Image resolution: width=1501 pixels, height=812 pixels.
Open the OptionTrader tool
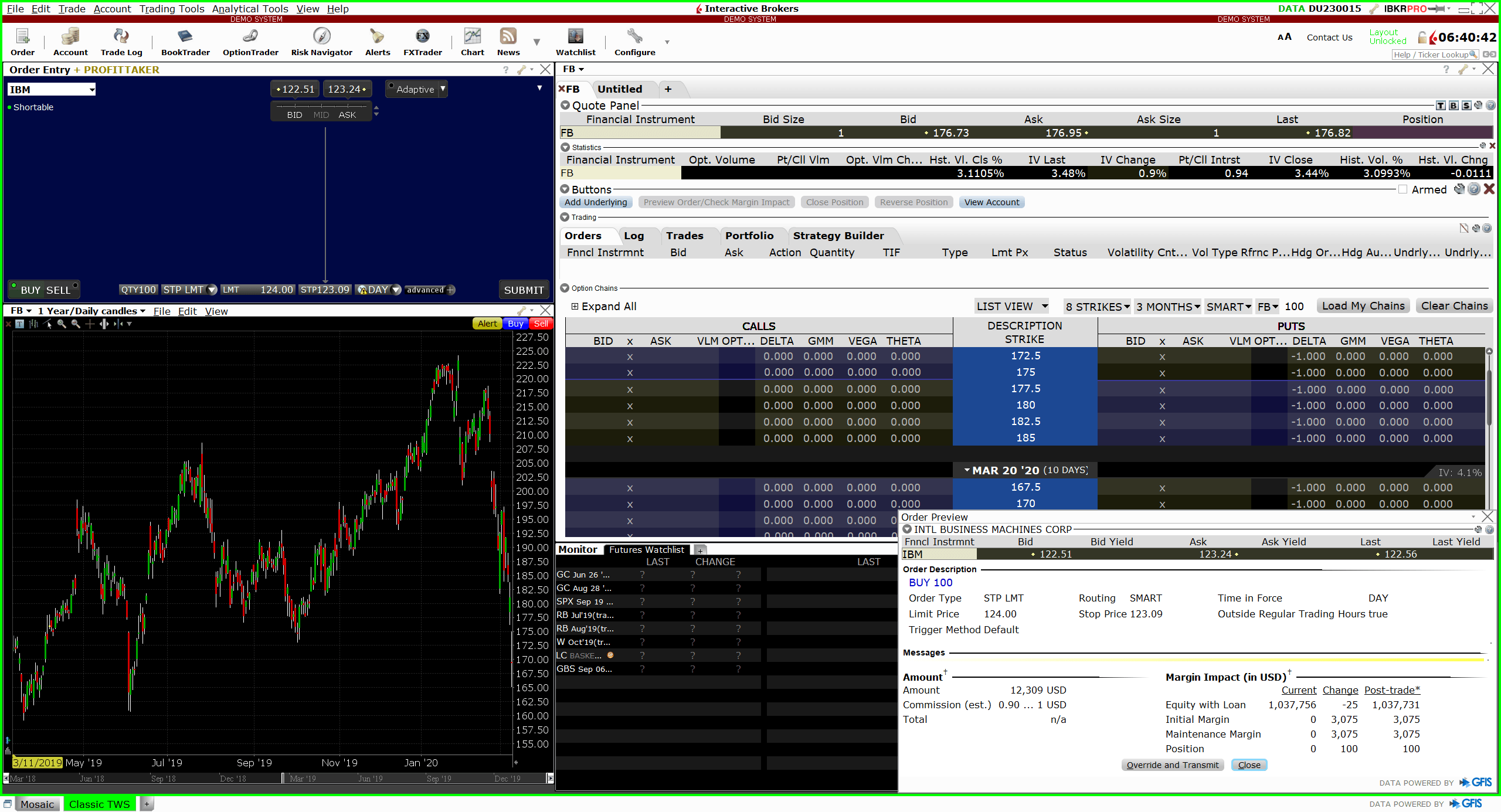250,41
